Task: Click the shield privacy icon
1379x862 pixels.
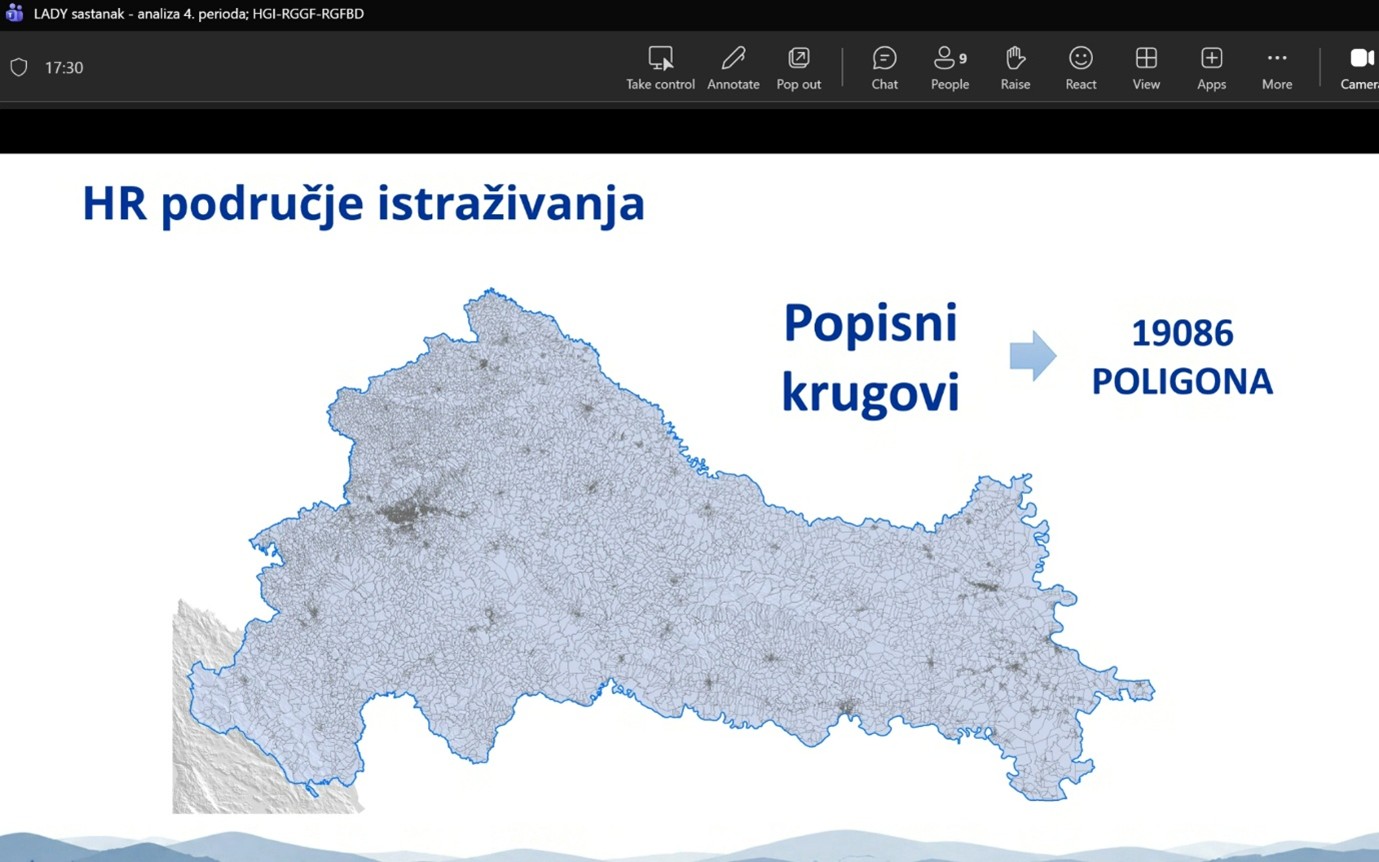Action: coord(18,67)
